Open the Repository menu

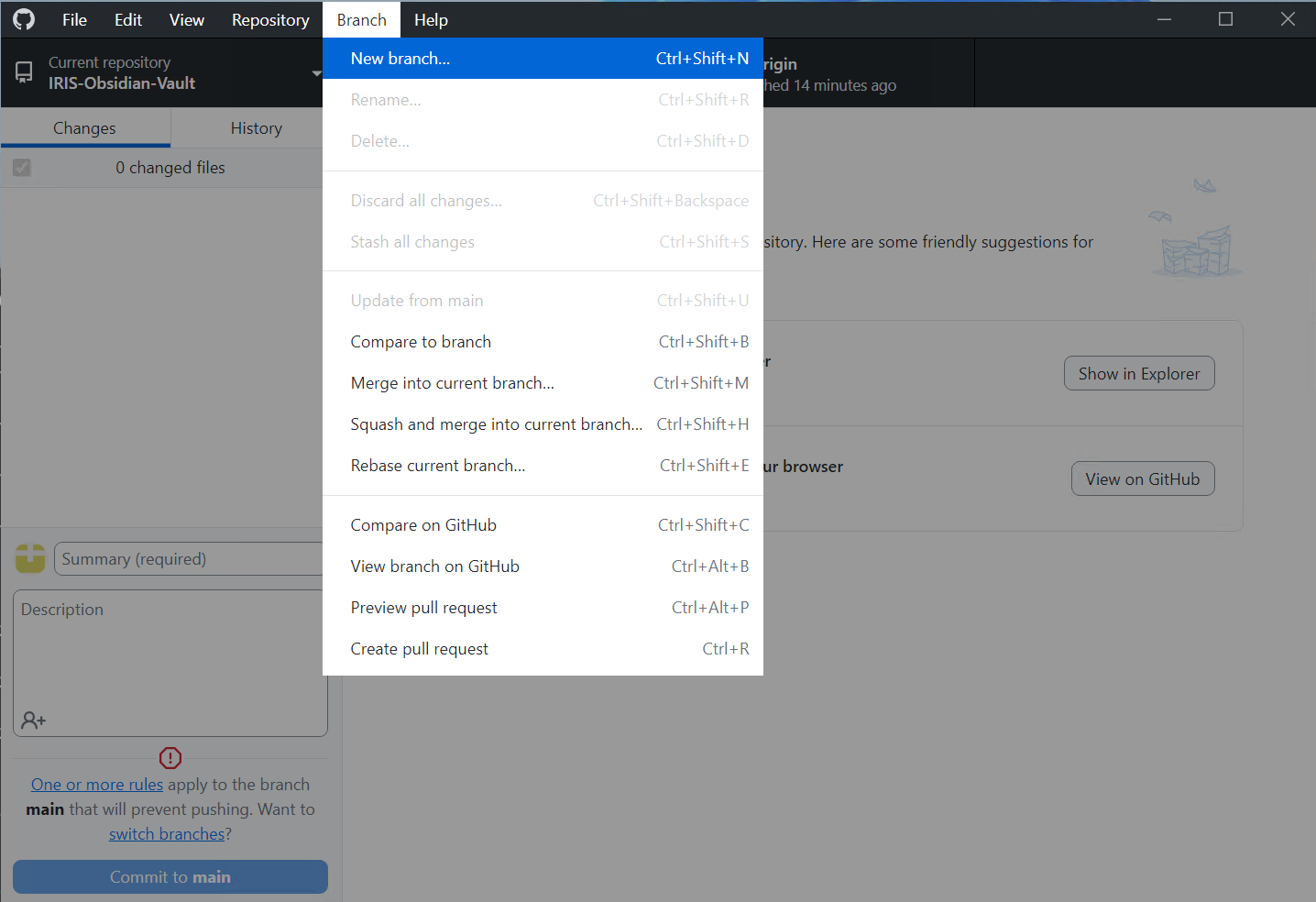click(270, 19)
